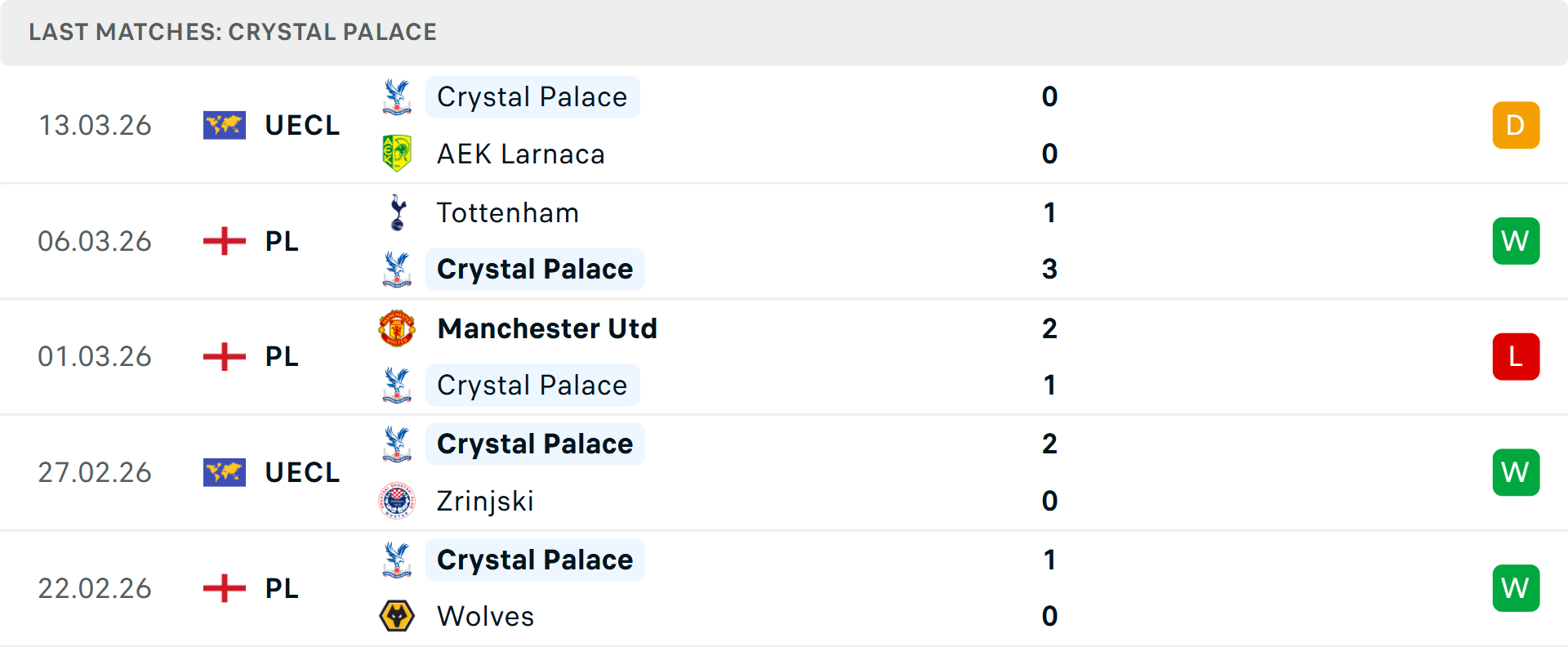Click the red L loss badge
The width and height of the screenshot is (1568, 647).
[x=1516, y=356]
